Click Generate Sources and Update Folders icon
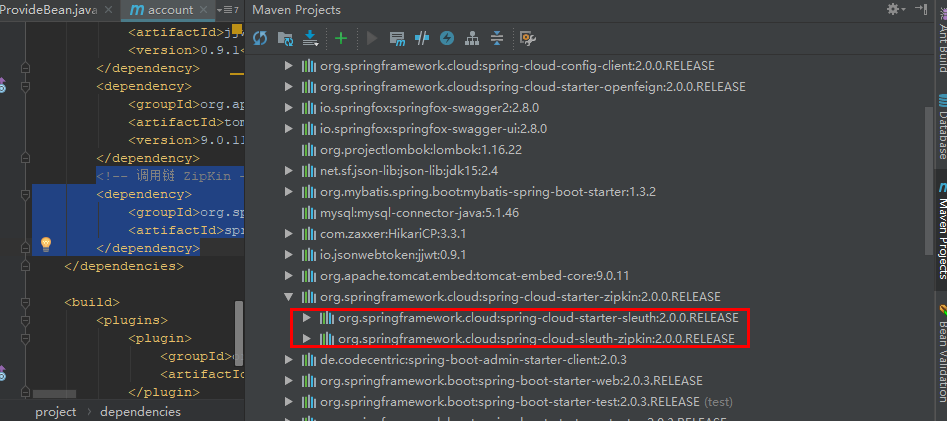 tap(285, 39)
